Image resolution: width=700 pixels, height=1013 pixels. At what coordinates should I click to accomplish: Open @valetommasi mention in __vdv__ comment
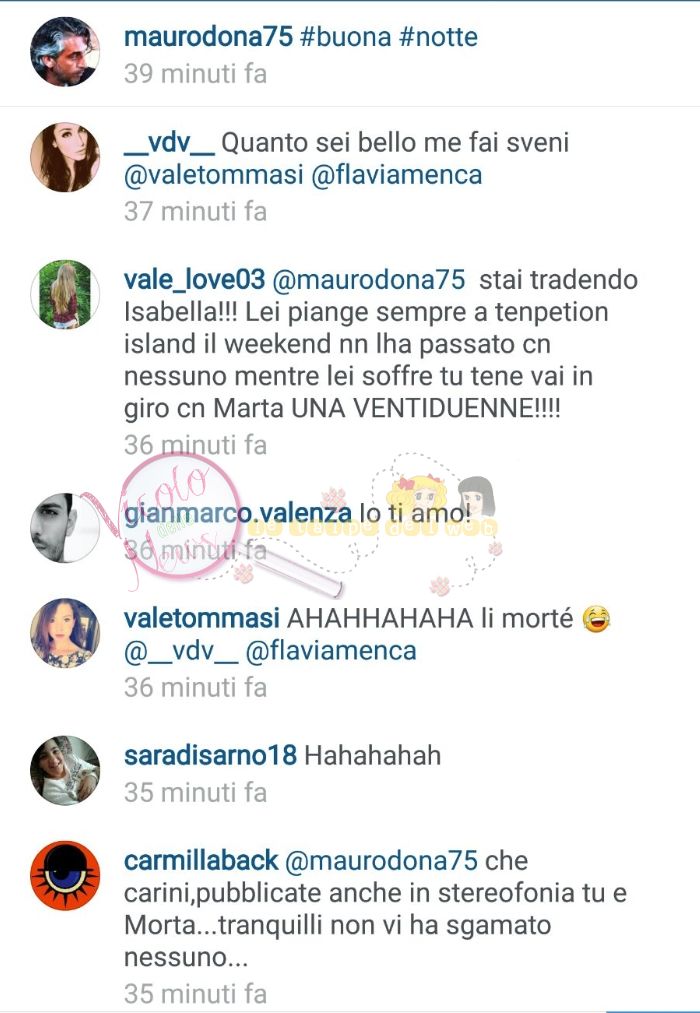point(214,175)
